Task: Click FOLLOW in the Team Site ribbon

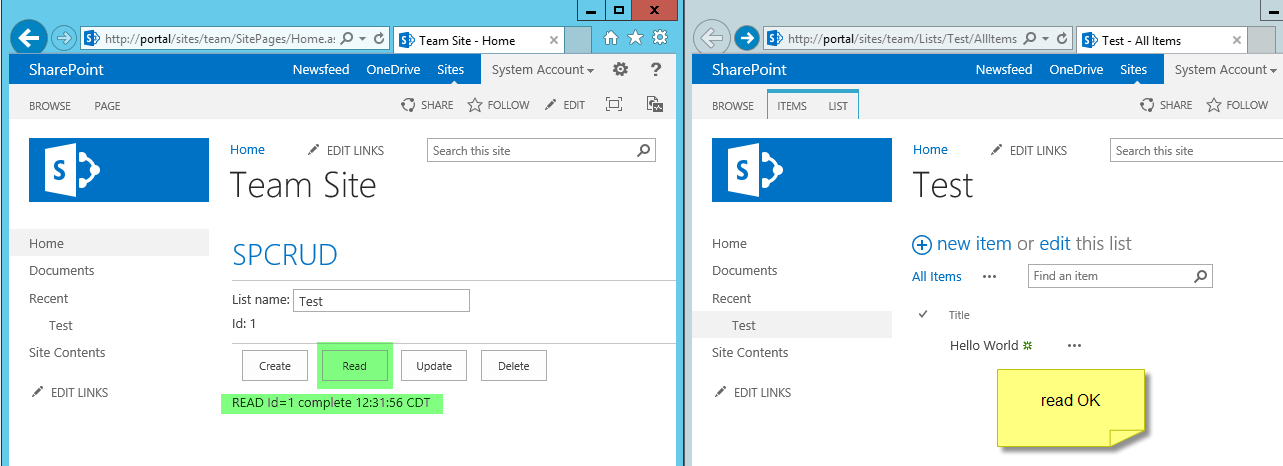Action: (498, 105)
